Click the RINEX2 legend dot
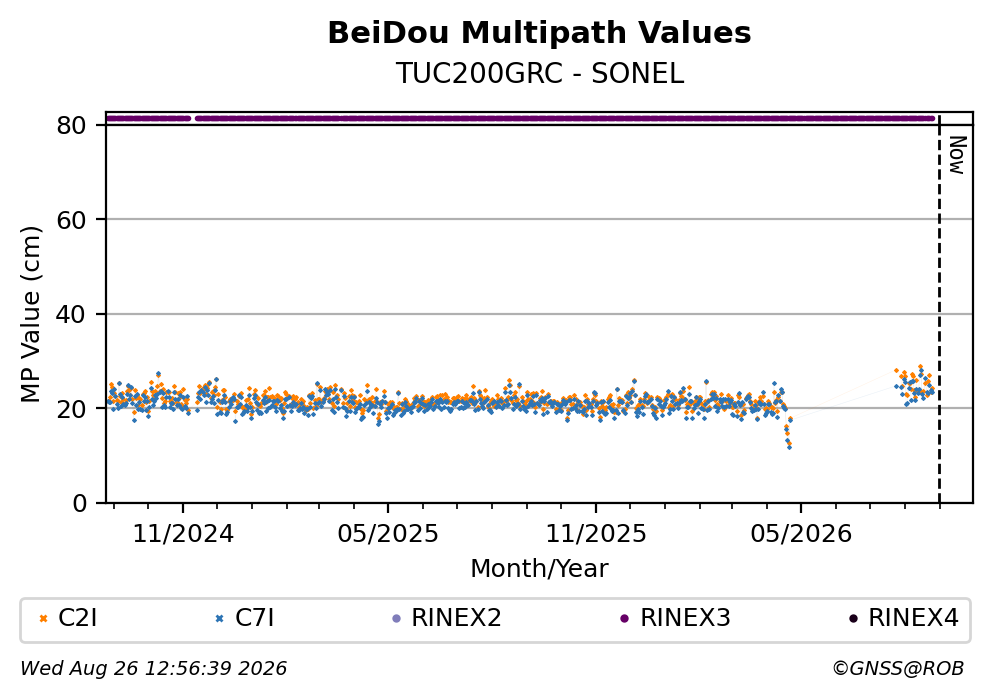Screen dimensions: 993x699 [x=396, y=619]
